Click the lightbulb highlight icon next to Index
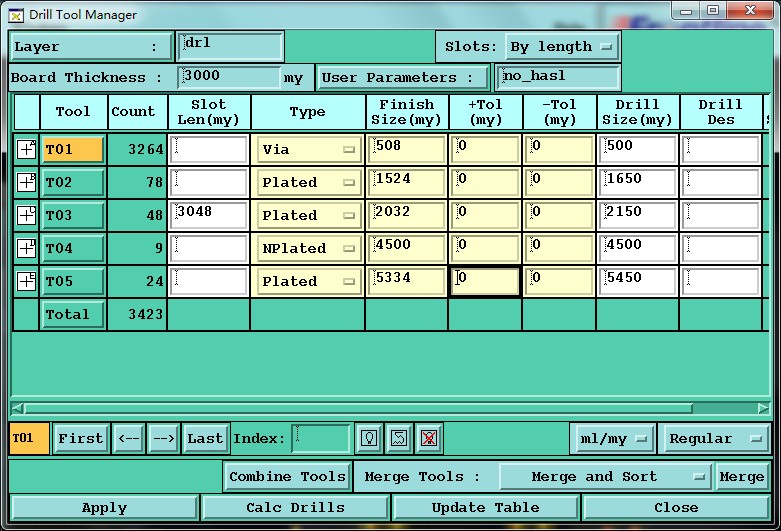The width and height of the screenshot is (781, 531). (369, 438)
